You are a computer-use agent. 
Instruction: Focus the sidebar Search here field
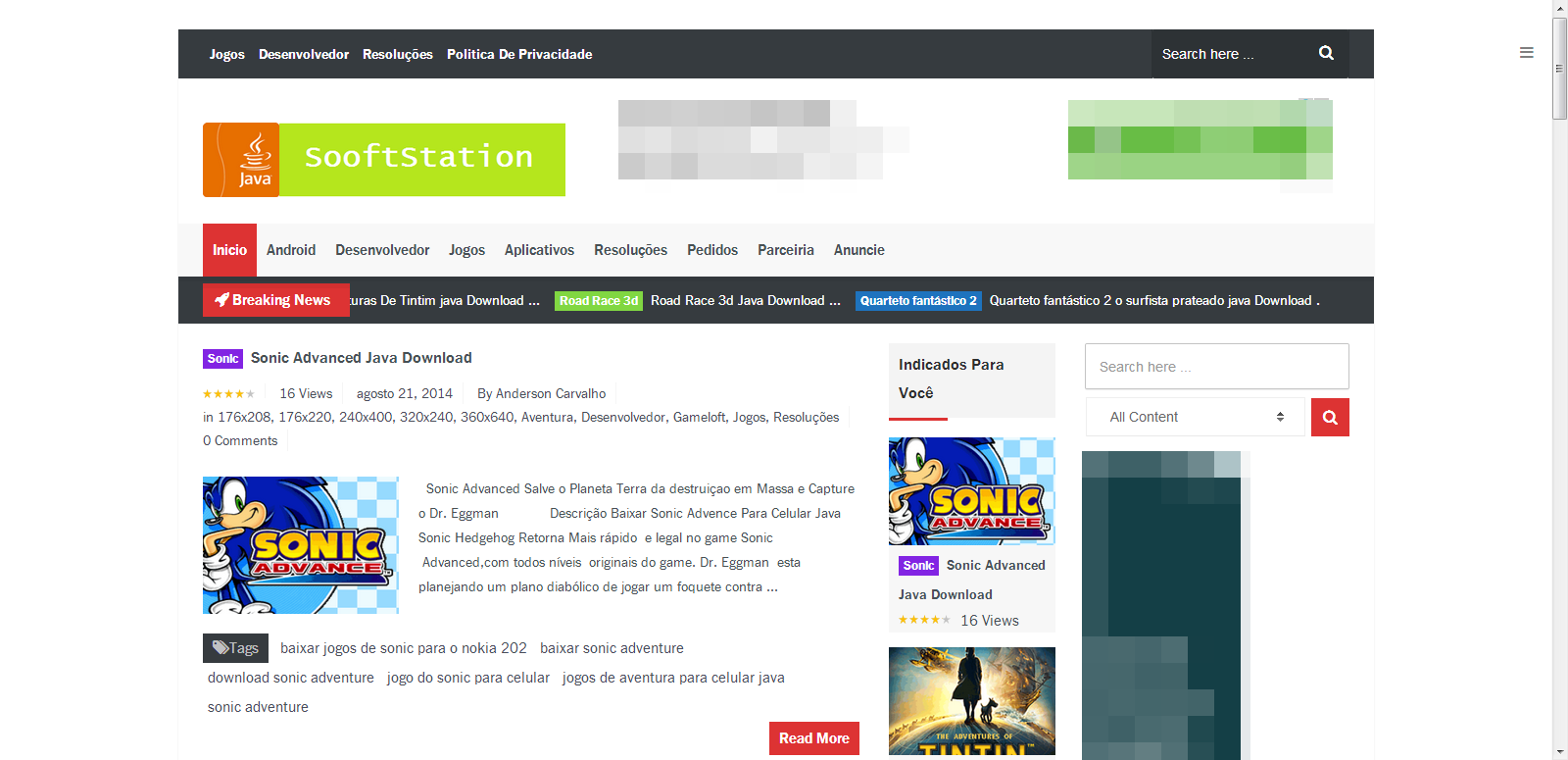click(1217, 367)
